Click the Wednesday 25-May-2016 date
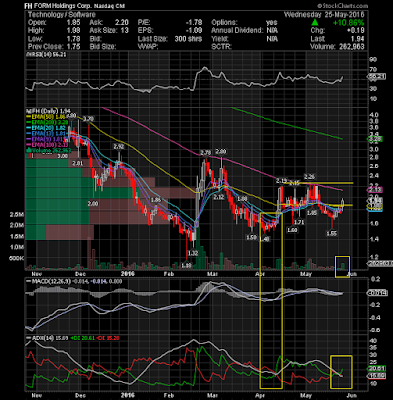This screenshot has width=393, height=400. (x=324, y=15)
